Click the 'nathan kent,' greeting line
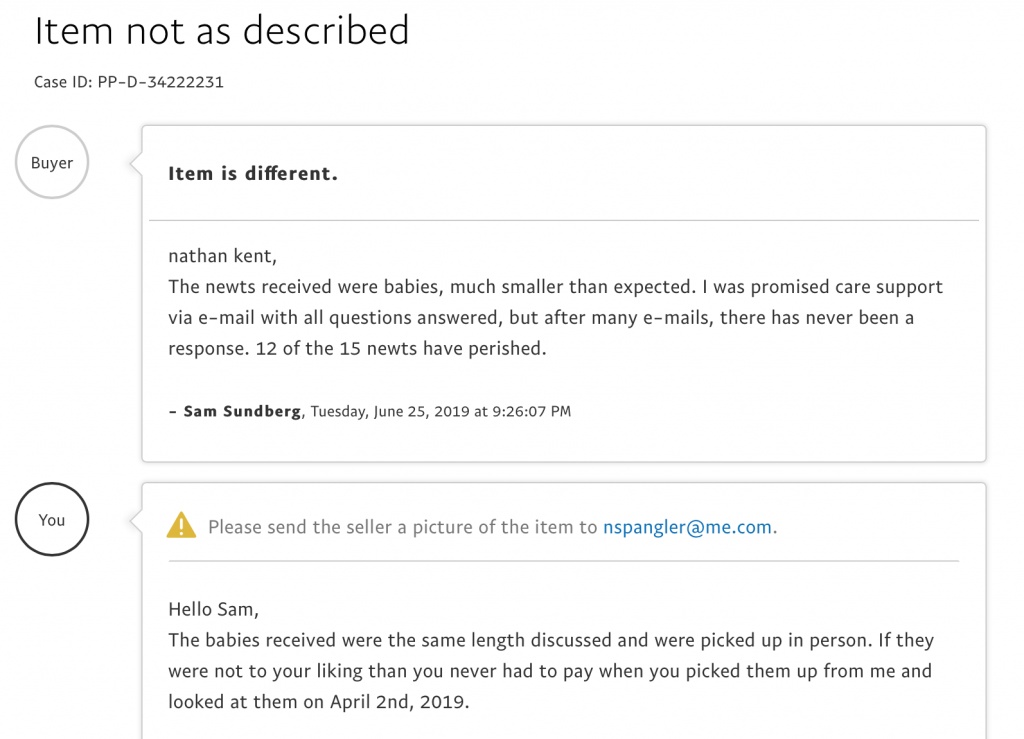Image resolution: width=1024 pixels, height=739 pixels. 222,256
